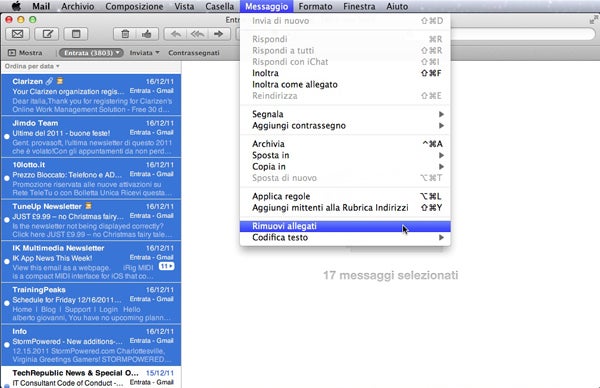Viewport: 600px width, 388px height.
Task: Select 10lotto.it message
Action: pos(91,178)
